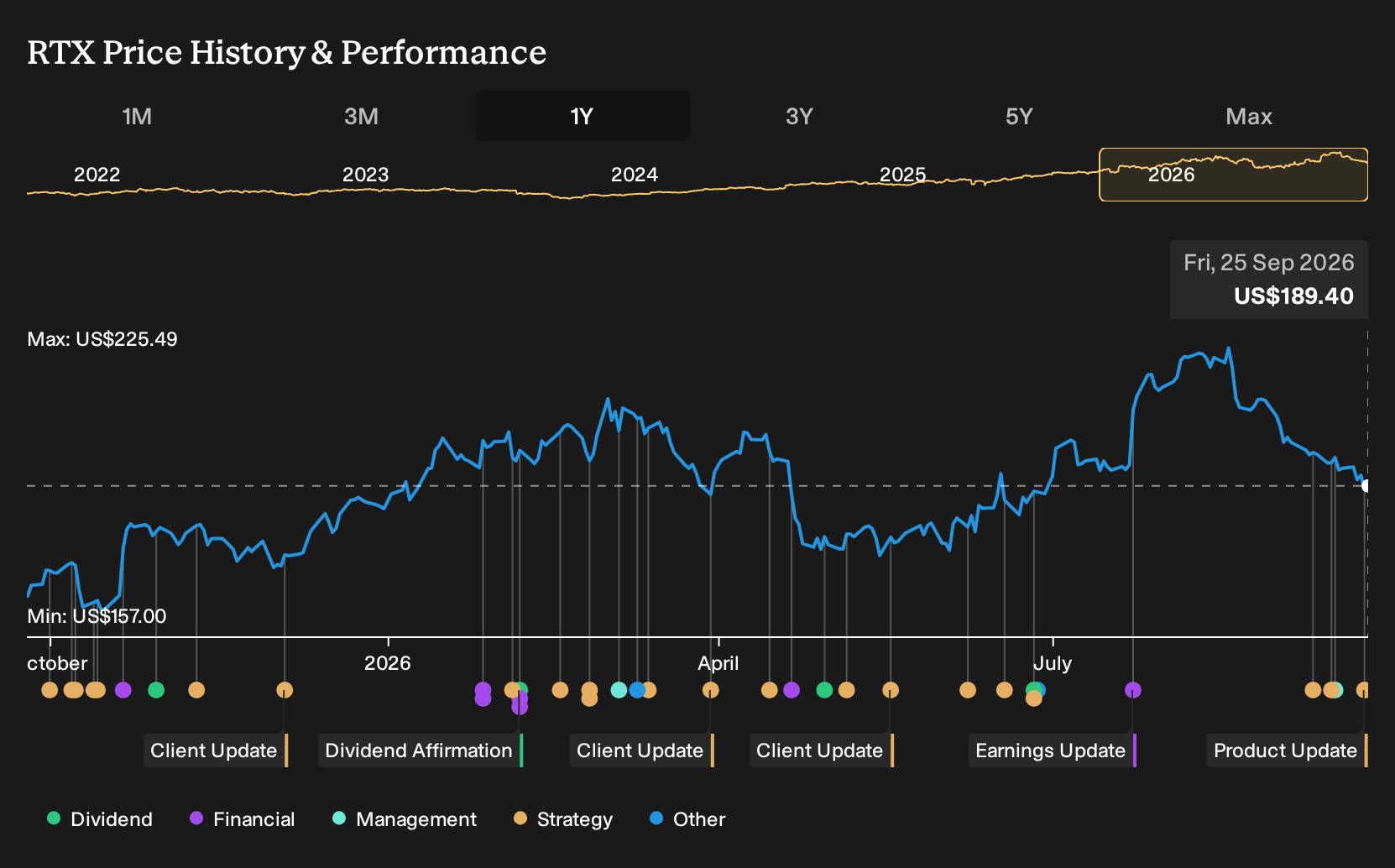
Task: Click the RTX Price History & Performance heading
Action: (x=287, y=52)
